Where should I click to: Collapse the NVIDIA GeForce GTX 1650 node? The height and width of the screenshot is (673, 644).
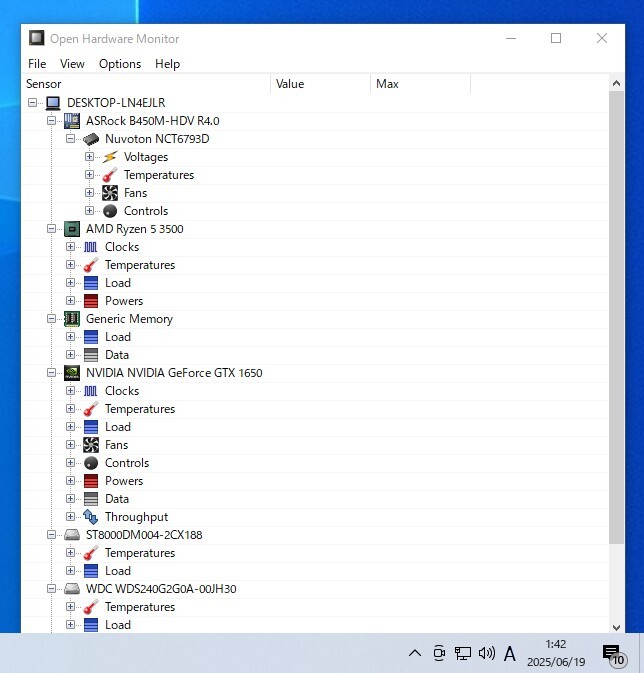(51, 373)
